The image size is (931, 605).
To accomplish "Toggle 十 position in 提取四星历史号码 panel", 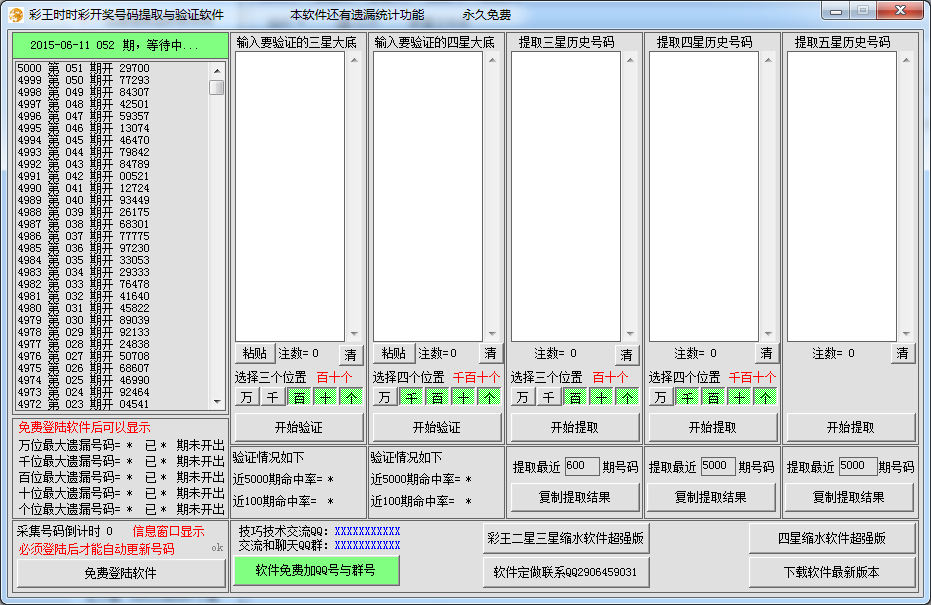I will 739,397.
